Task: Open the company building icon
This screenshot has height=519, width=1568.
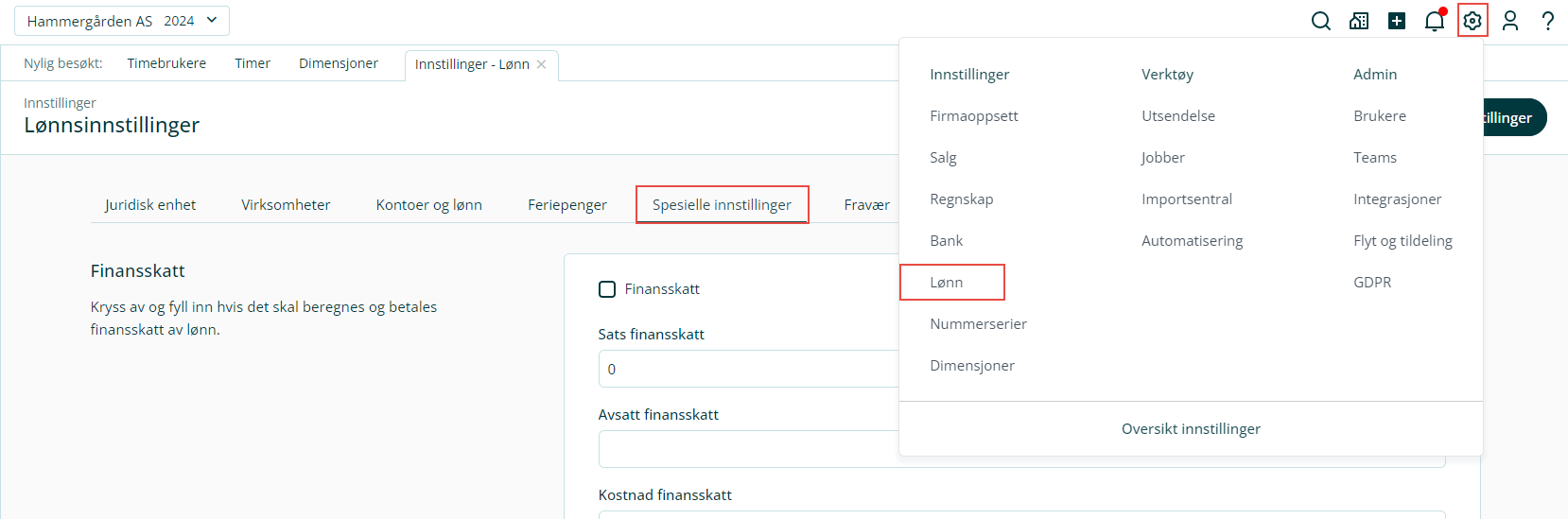Action: click(1359, 21)
